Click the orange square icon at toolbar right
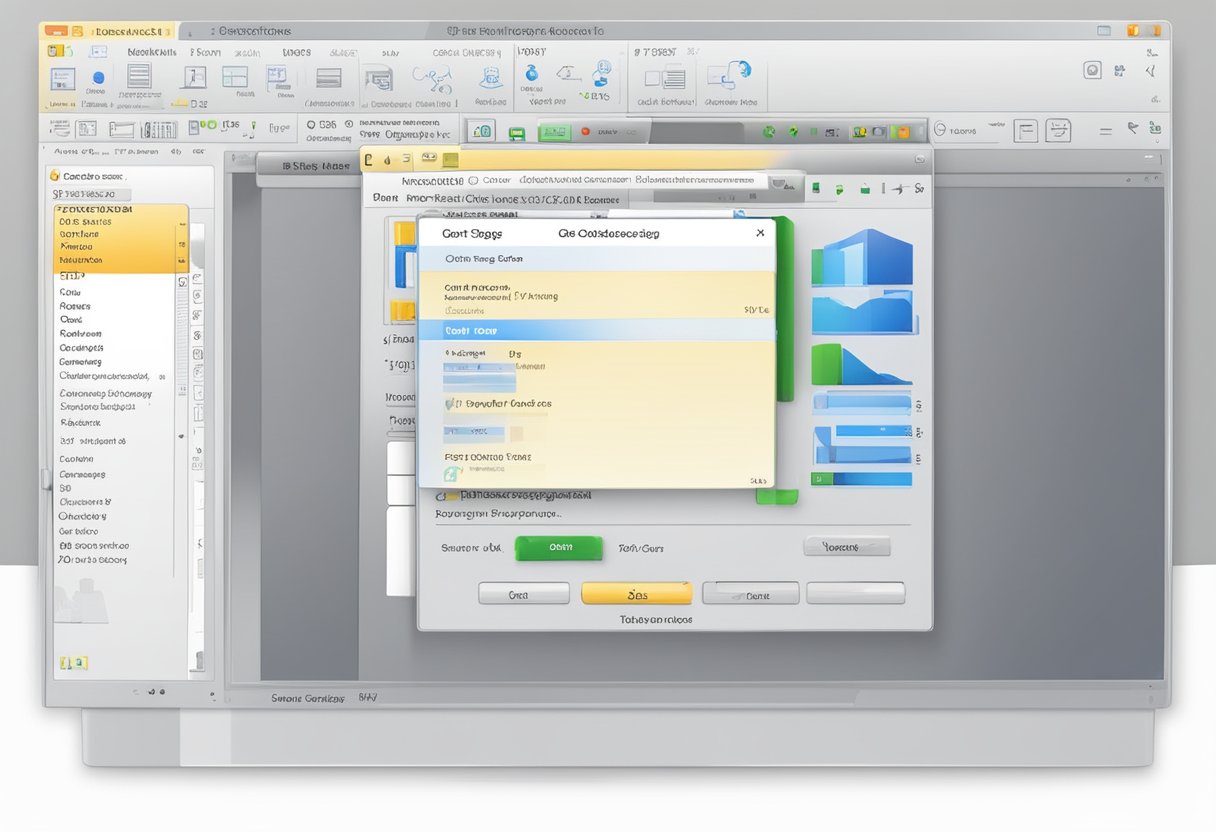 902,132
